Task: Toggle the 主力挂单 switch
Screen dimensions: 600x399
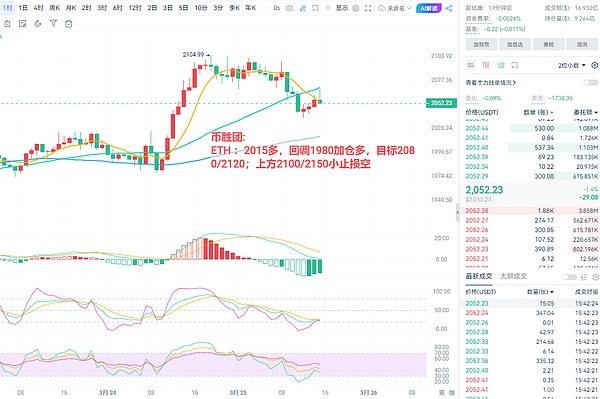Action: tap(590, 83)
